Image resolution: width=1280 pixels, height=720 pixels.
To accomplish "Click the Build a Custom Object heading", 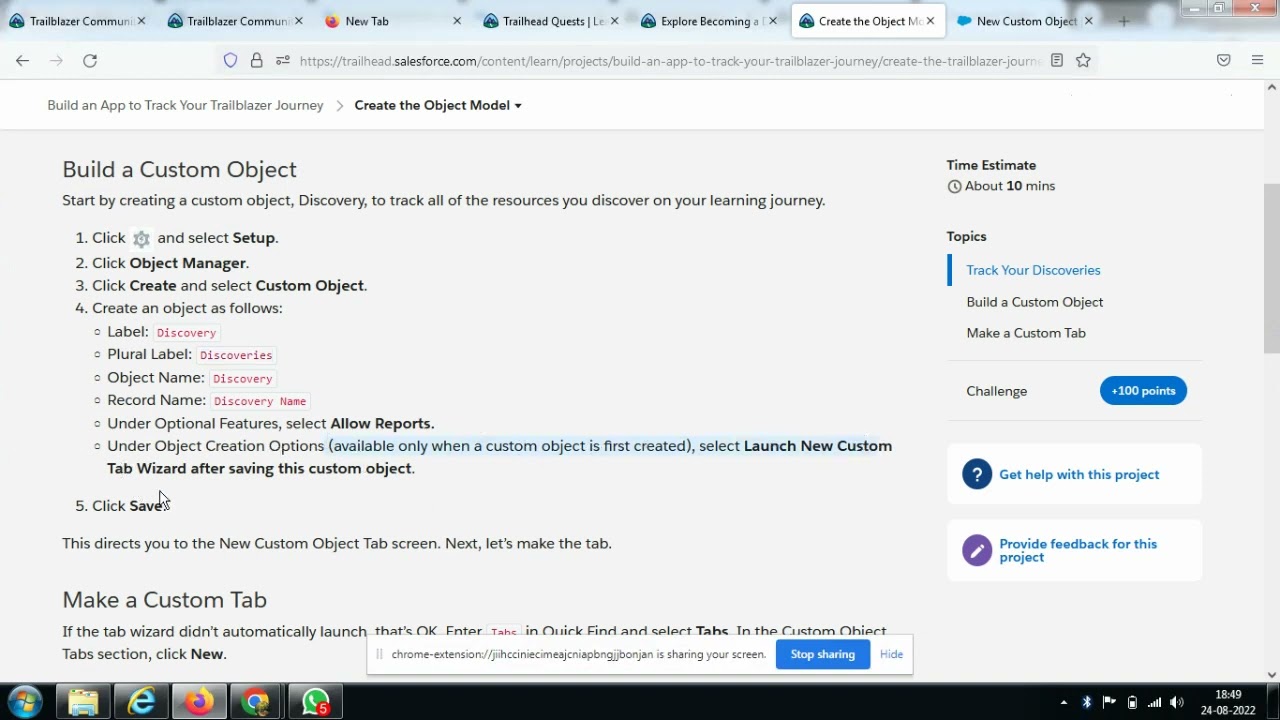I will tap(179, 170).
